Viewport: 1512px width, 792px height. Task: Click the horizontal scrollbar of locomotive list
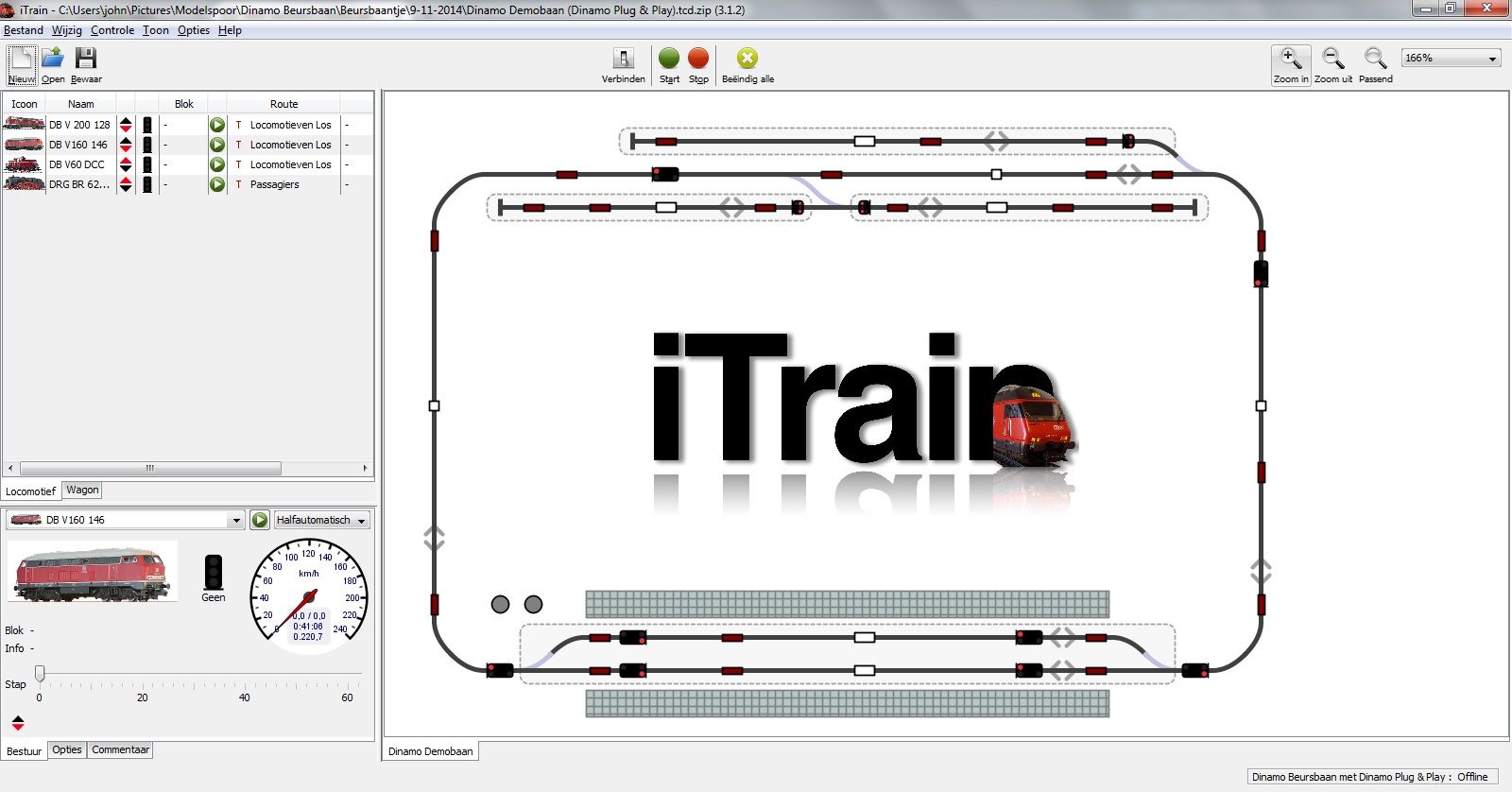(150, 468)
